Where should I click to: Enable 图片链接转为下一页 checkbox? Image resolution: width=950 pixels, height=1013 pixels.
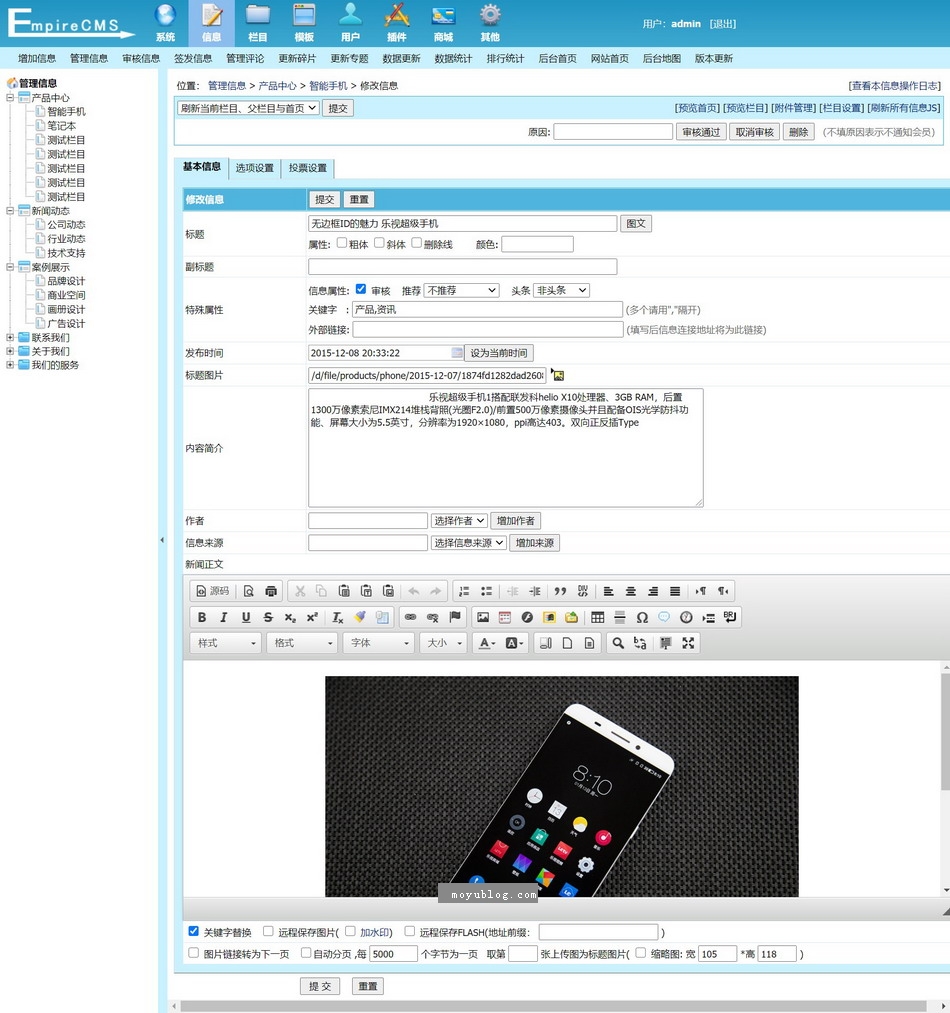pyautogui.click(x=193, y=953)
